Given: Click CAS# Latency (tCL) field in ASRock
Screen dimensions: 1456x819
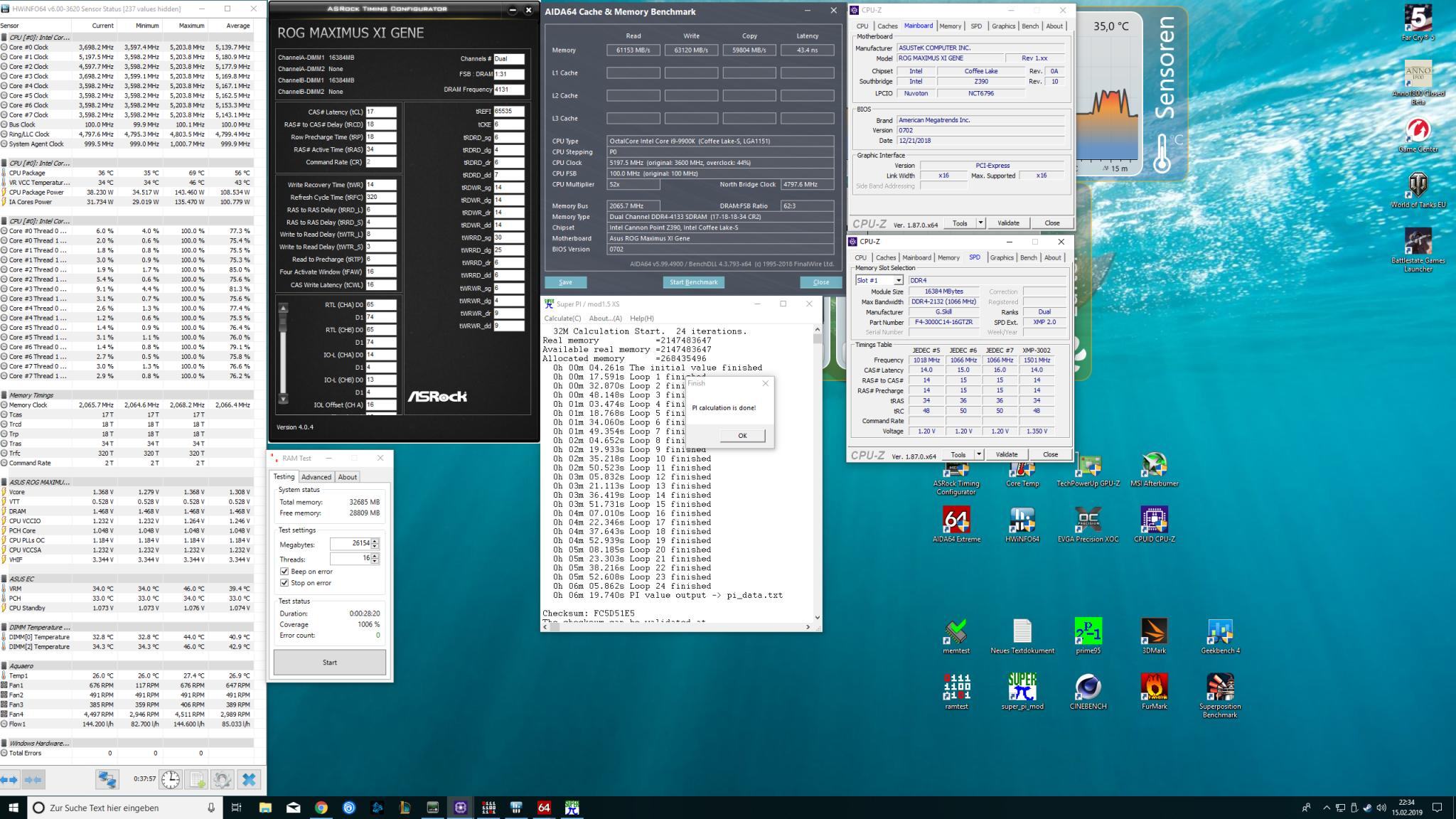Looking at the screenshot, I should click(381, 112).
